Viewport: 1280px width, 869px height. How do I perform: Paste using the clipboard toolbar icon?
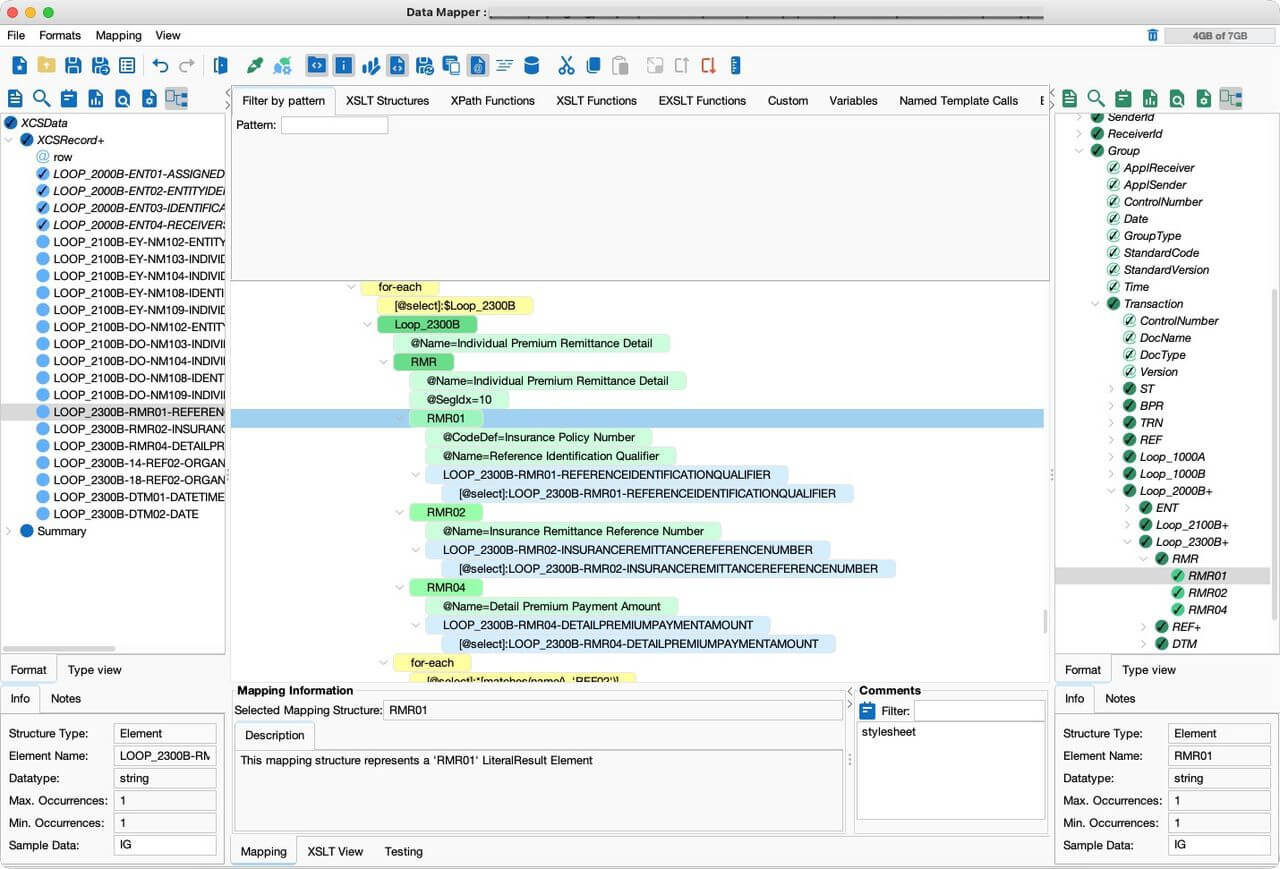620,66
